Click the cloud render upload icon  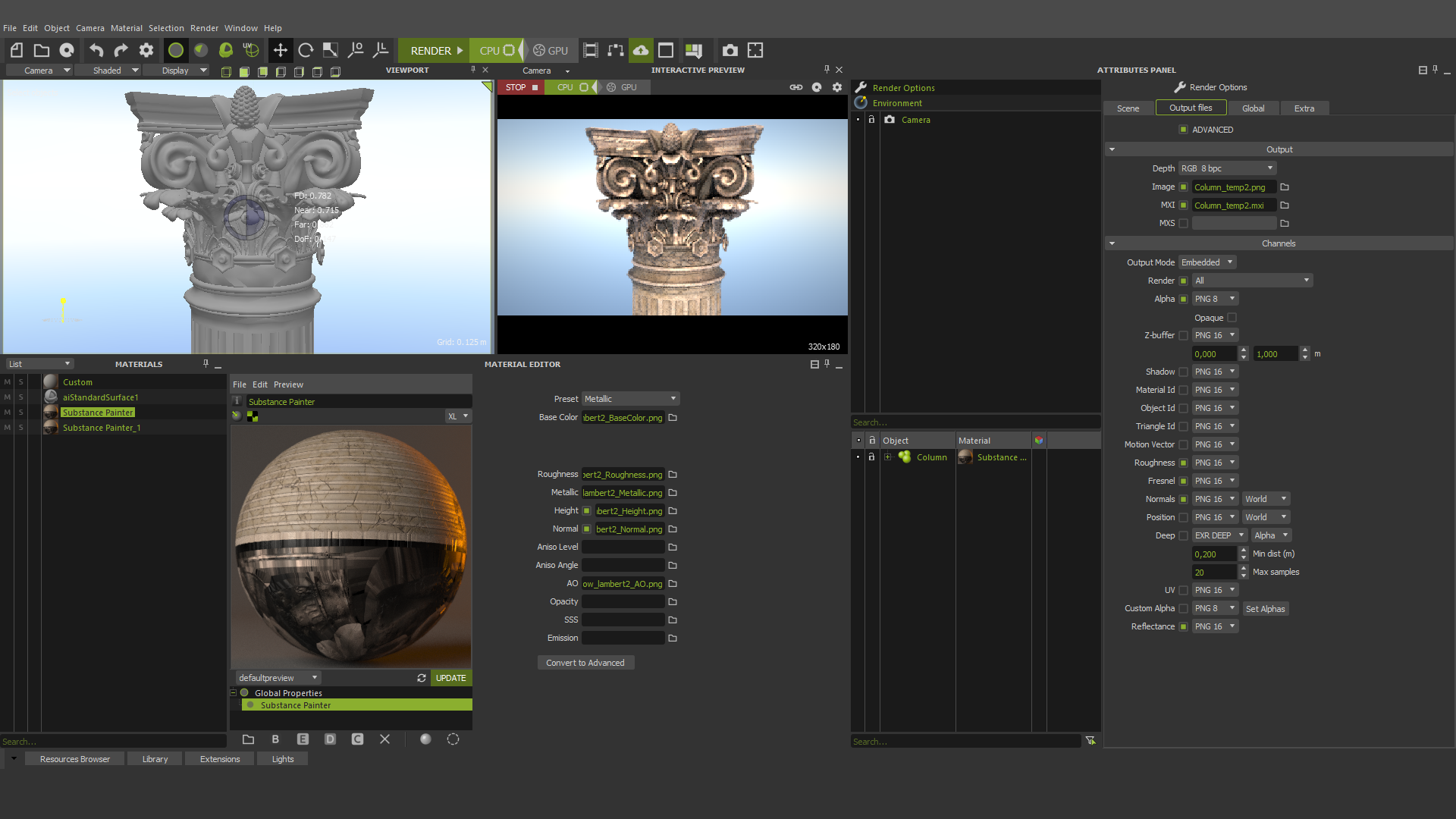pos(641,51)
